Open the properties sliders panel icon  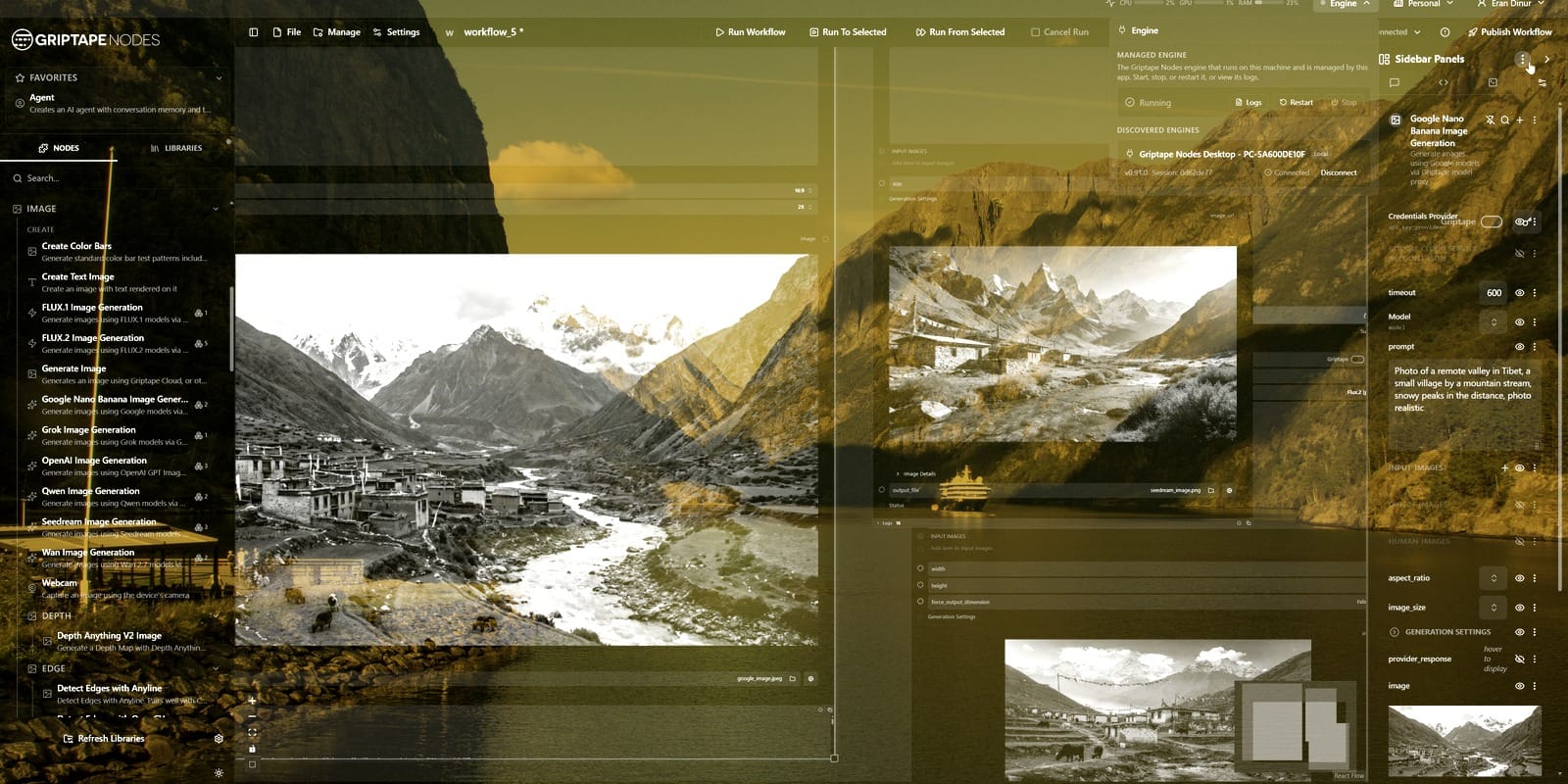click(x=1542, y=83)
